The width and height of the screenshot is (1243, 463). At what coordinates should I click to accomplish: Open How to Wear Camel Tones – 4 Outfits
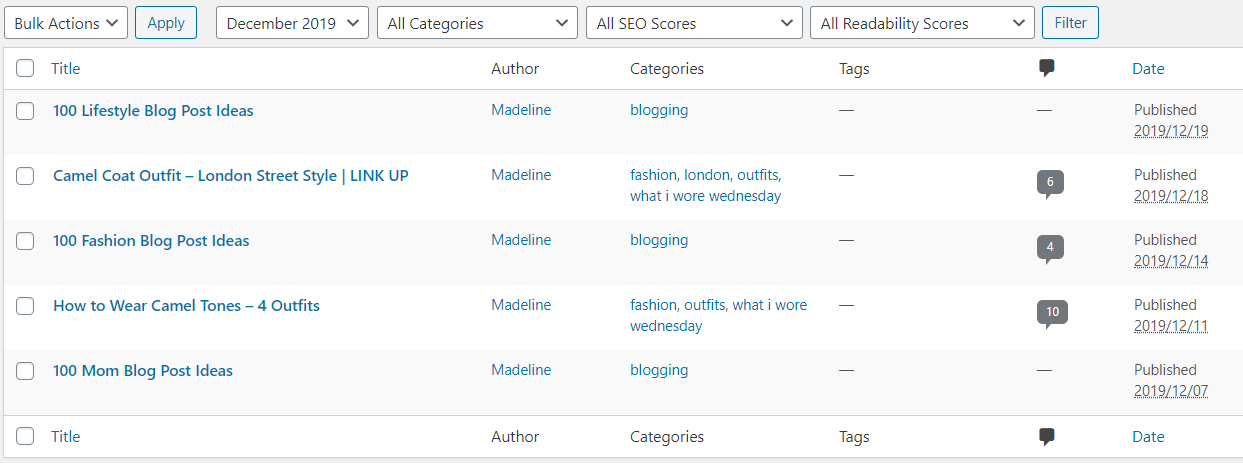186,306
